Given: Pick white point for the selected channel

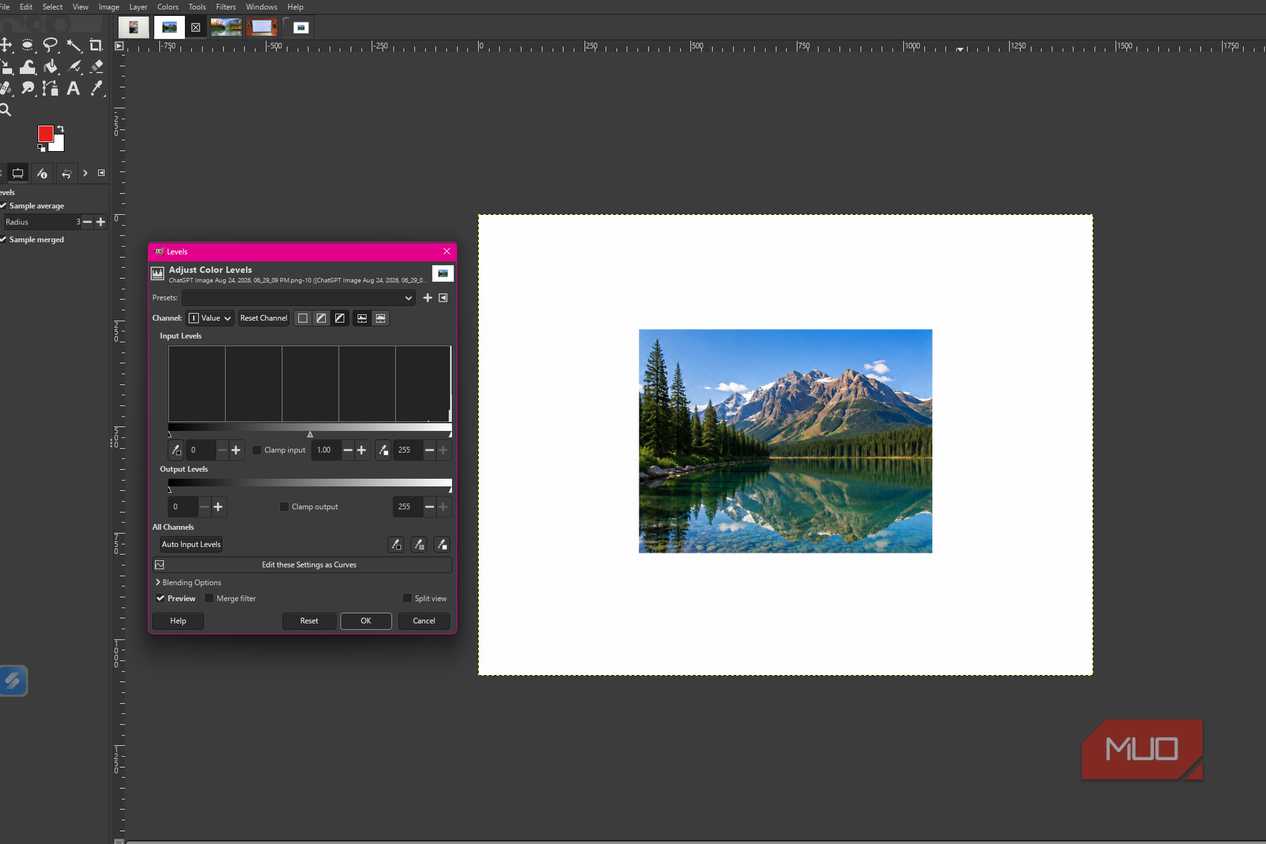Looking at the screenshot, I should (383, 450).
